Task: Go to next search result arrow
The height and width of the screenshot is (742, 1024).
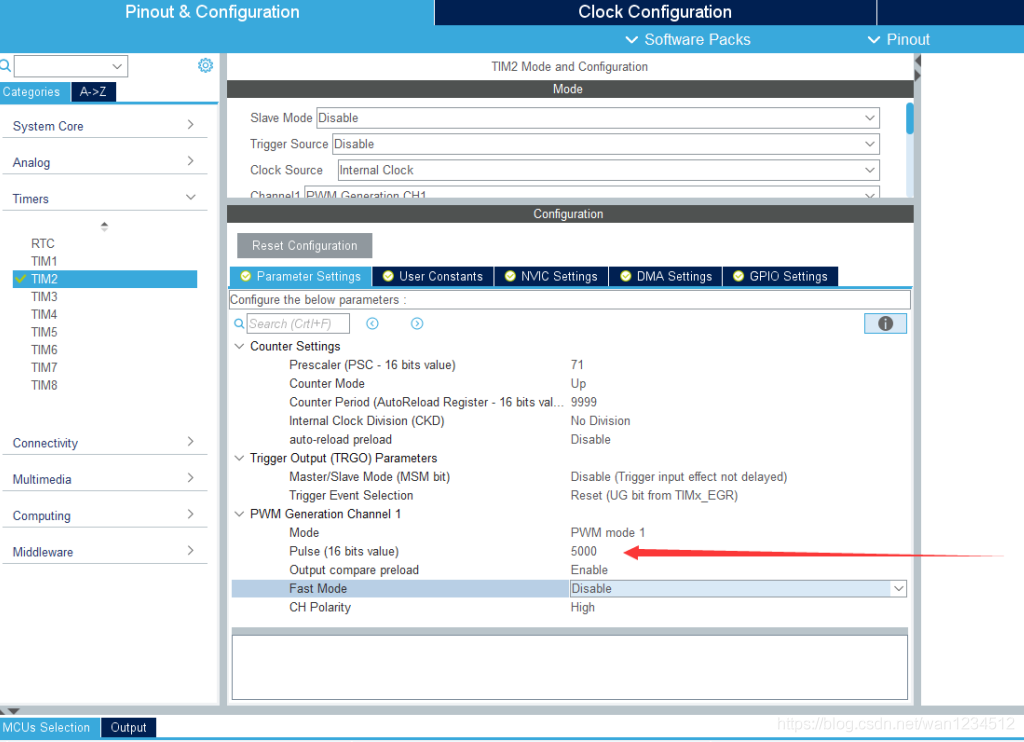Action: coord(417,323)
